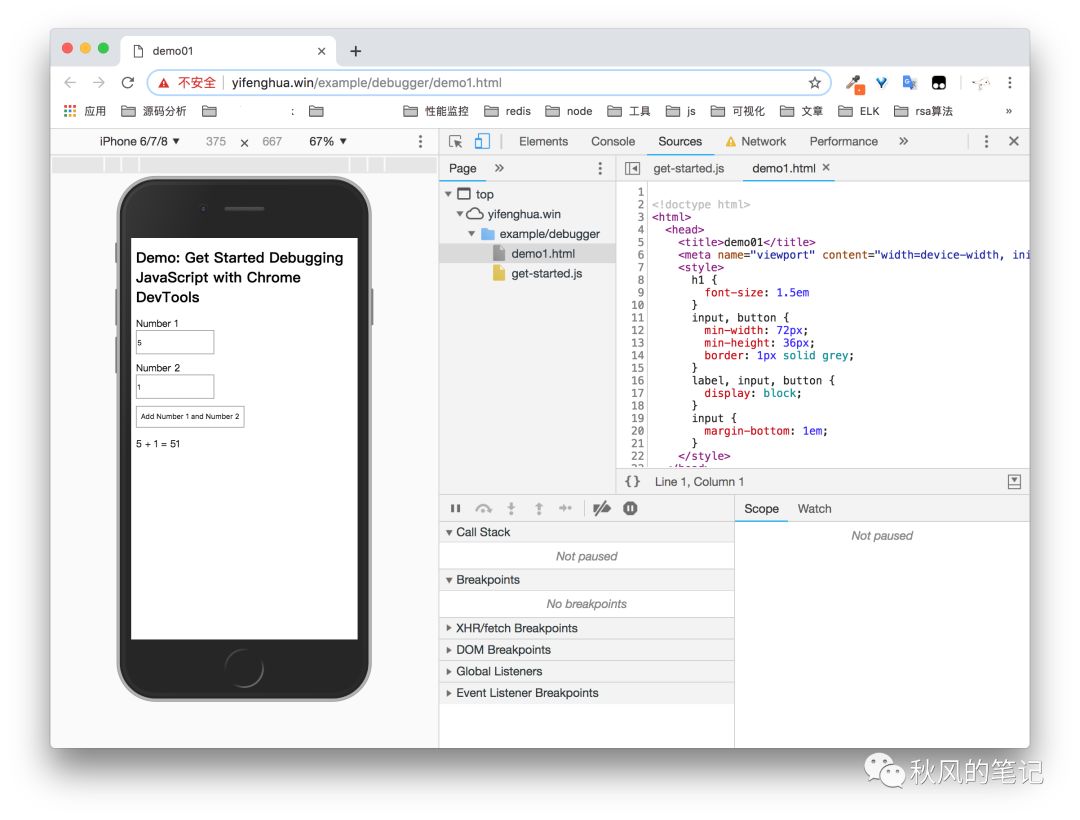The width and height of the screenshot is (1080, 820).
Task: Open new browser tab with plus
Action: [355, 51]
